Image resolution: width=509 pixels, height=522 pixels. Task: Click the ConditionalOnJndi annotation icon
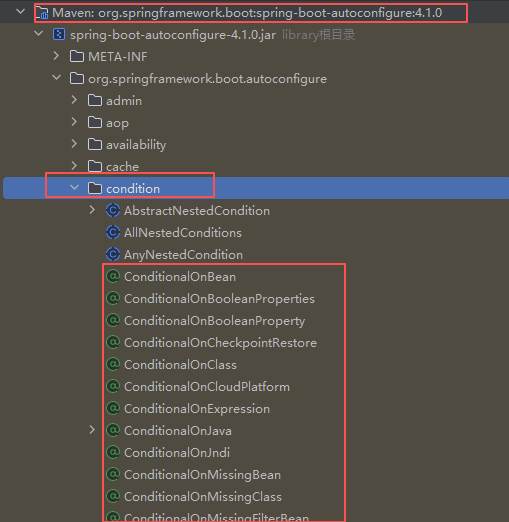point(113,452)
